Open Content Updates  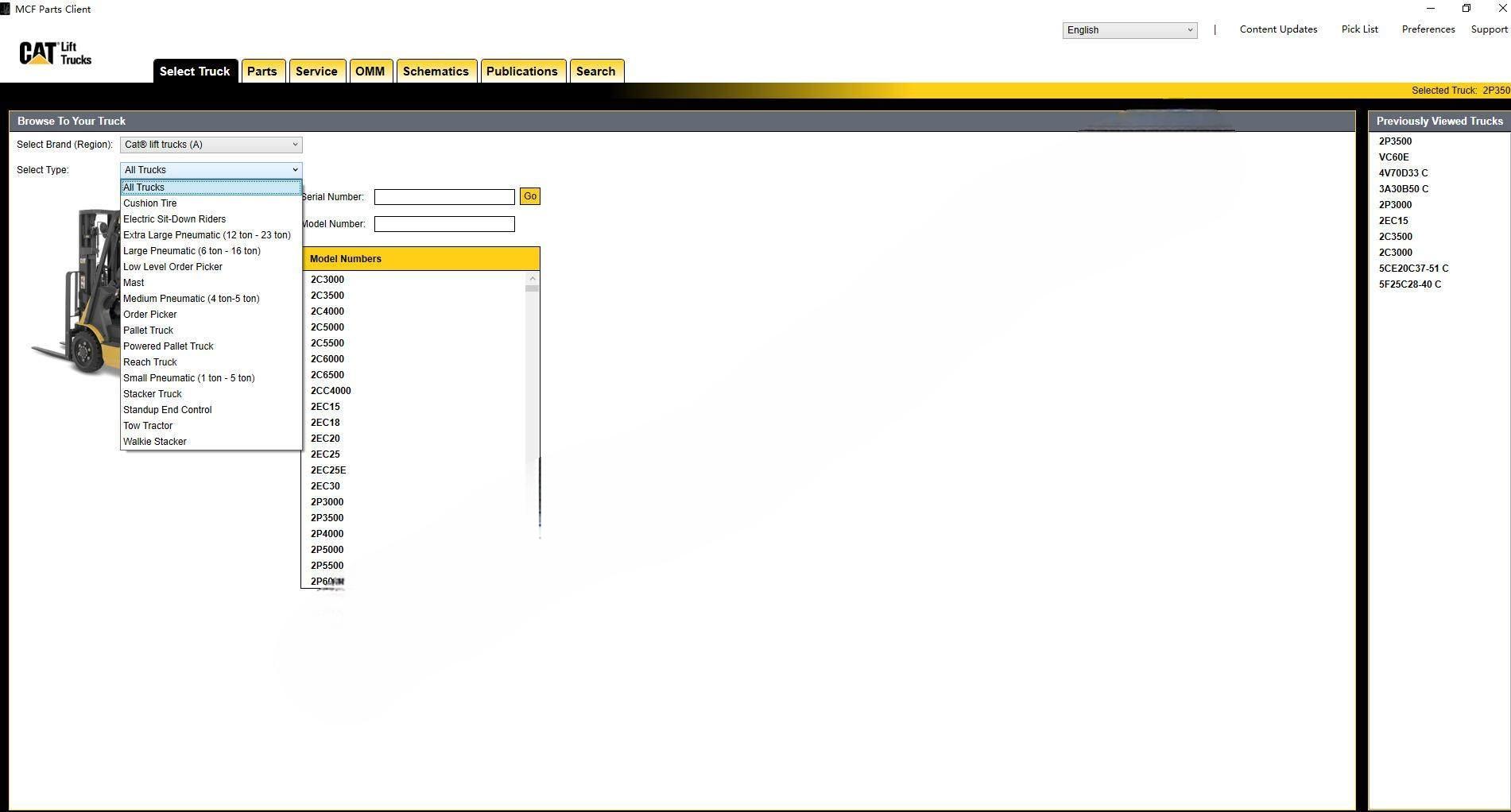[1277, 29]
